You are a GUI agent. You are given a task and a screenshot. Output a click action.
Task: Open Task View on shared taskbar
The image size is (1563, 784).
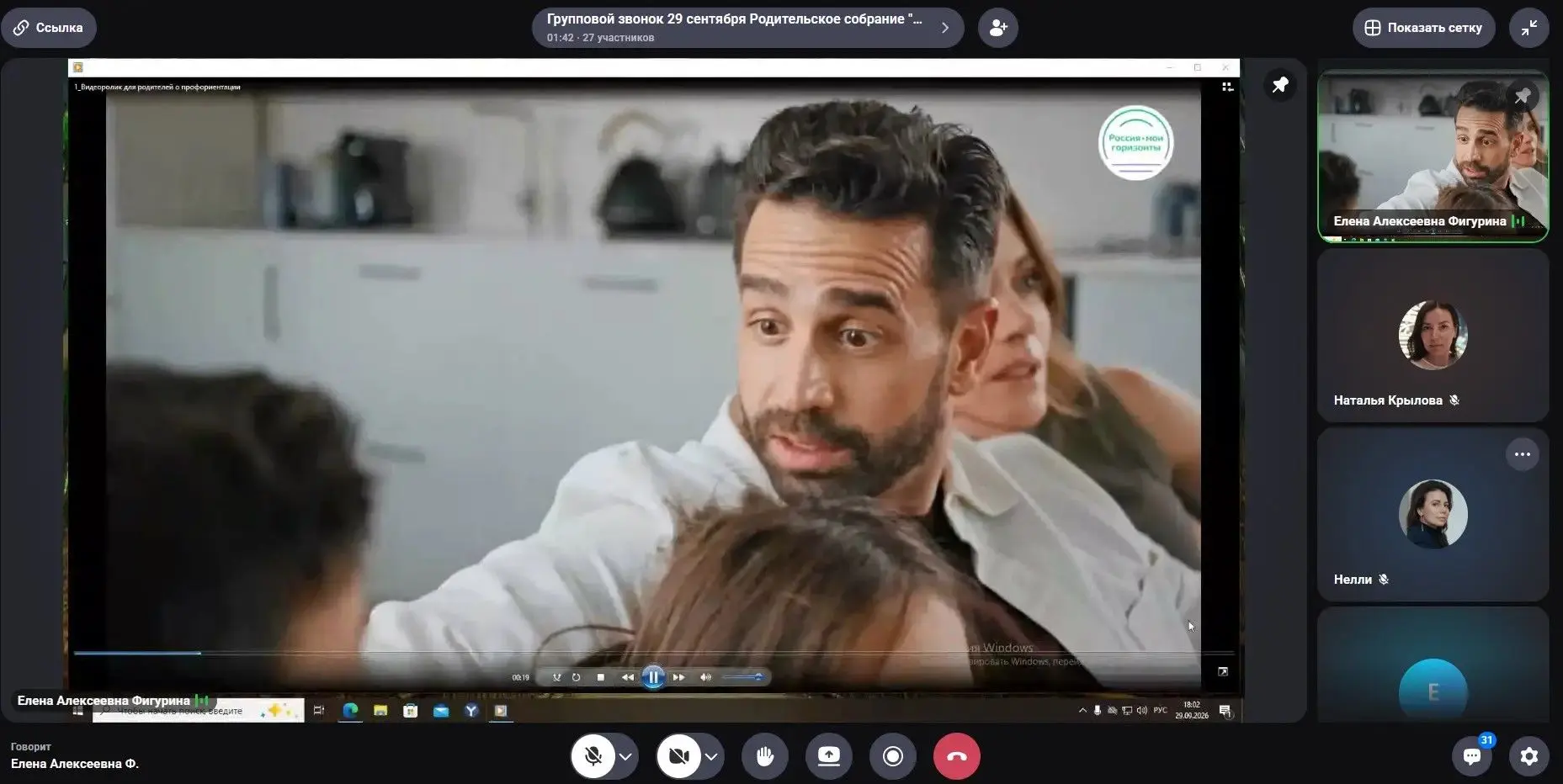pos(319,711)
